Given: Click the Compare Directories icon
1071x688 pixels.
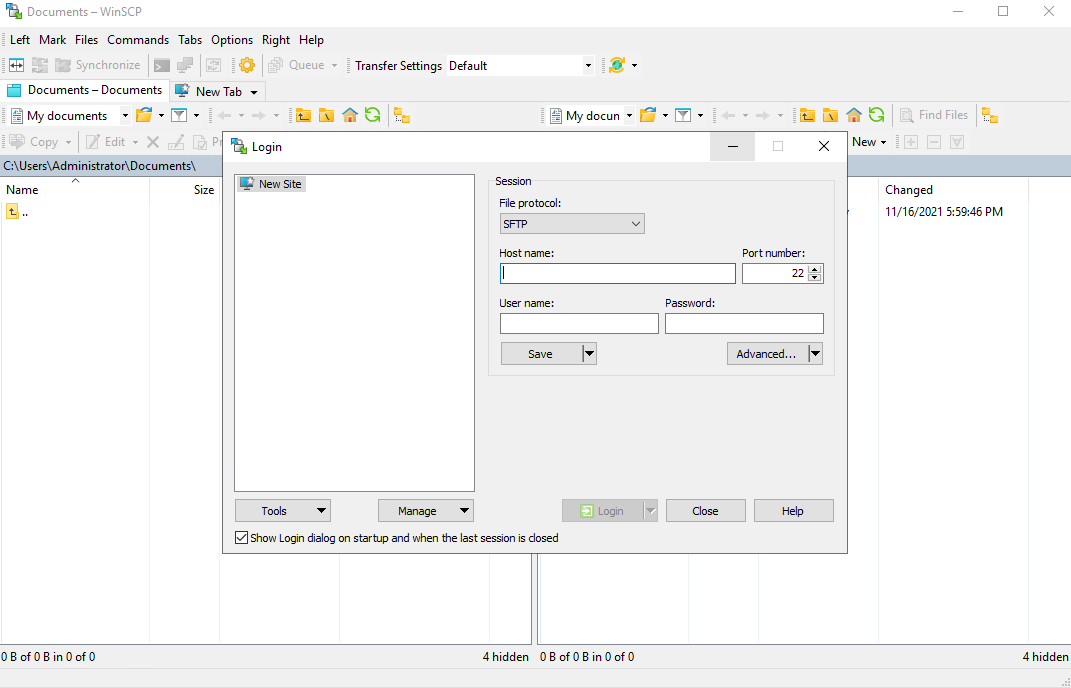Looking at the screenshot, I should 17,65.
